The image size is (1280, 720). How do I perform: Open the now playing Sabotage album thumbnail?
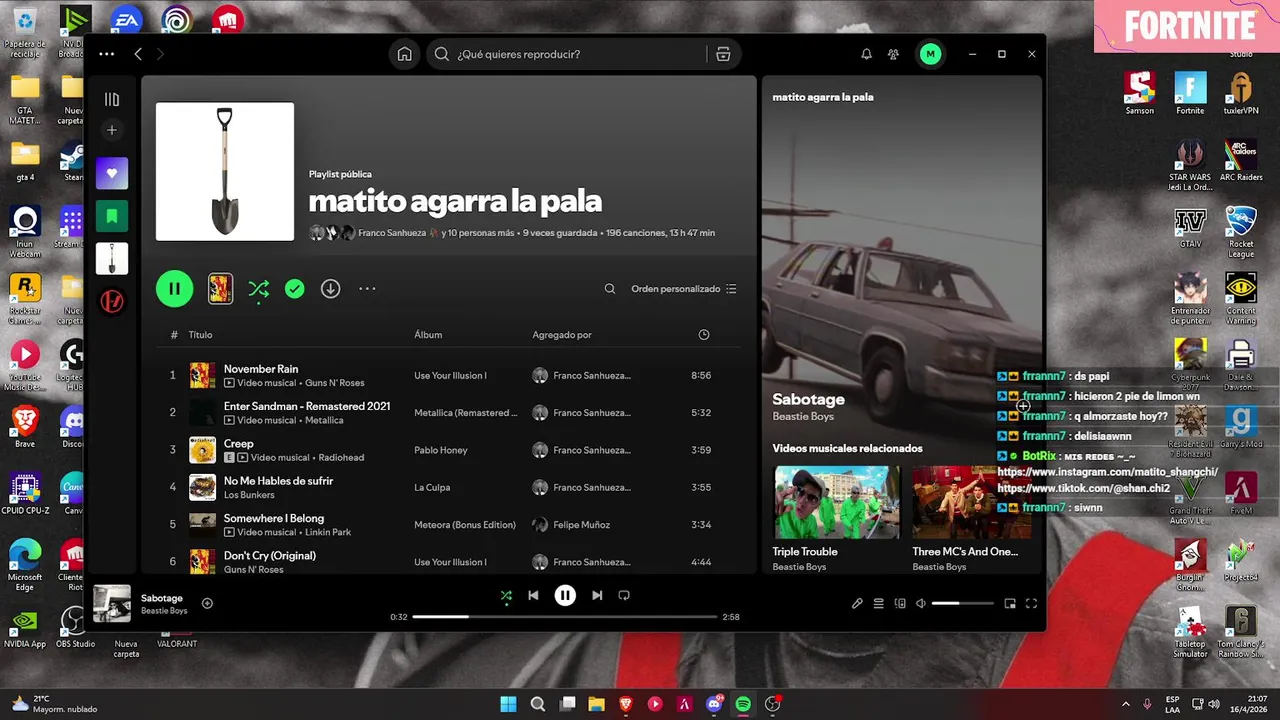pos(112,603)
